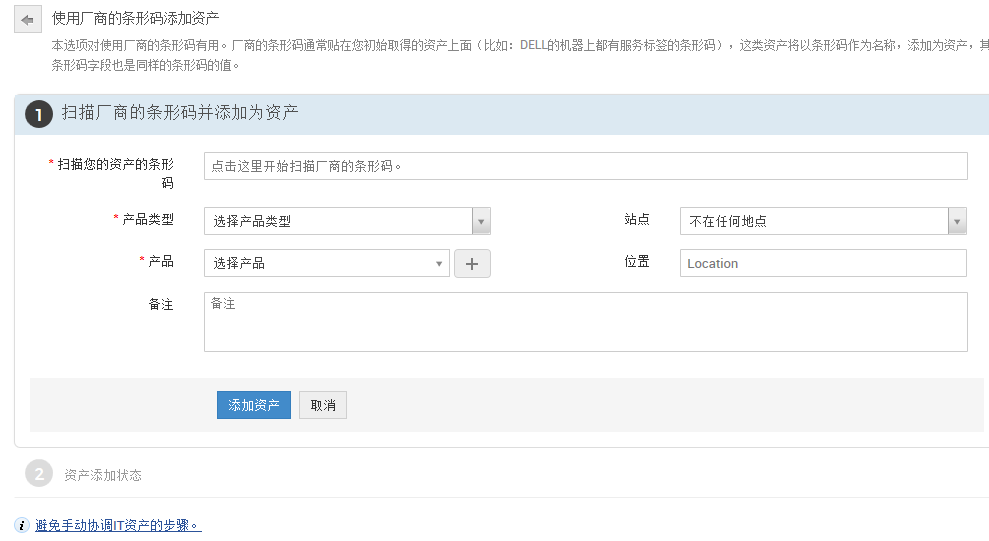The image size is (989, 541).
Task: Click inside the 备注 text area
Action: (x=585, y=322)
